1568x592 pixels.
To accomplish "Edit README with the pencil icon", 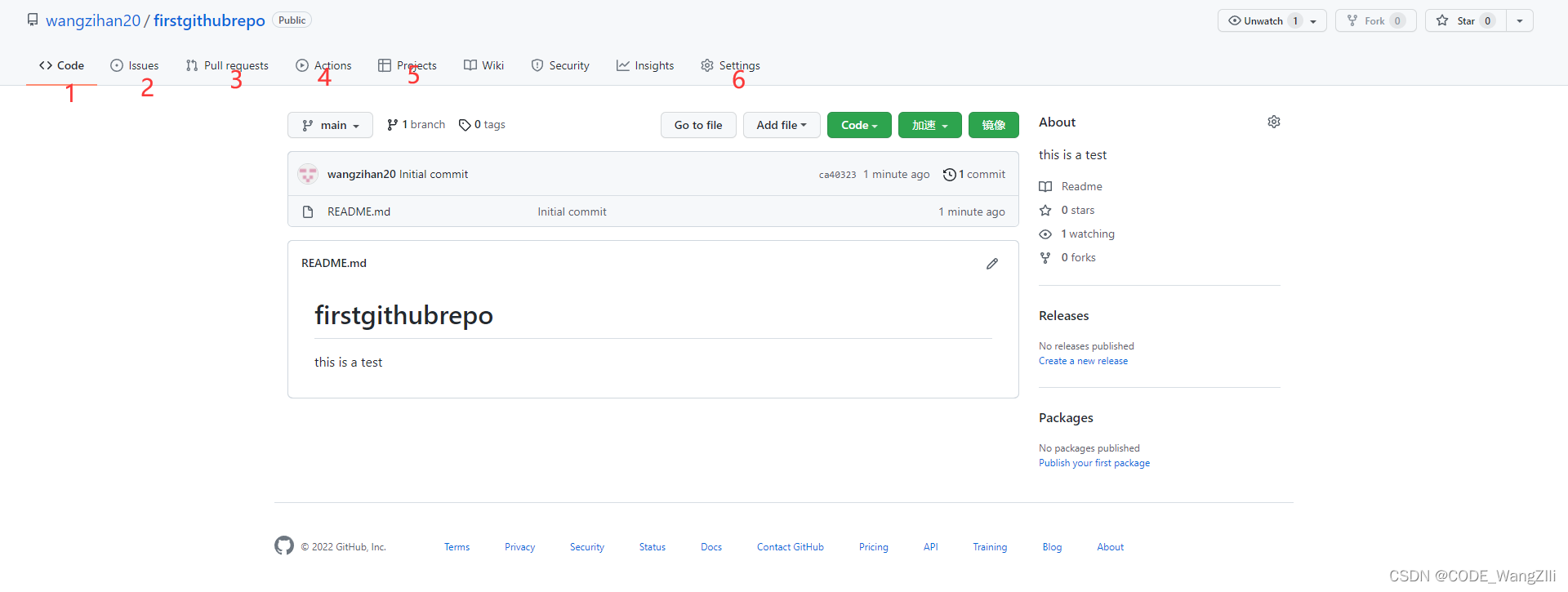I will pyautogui.click(x=992, y=264).
